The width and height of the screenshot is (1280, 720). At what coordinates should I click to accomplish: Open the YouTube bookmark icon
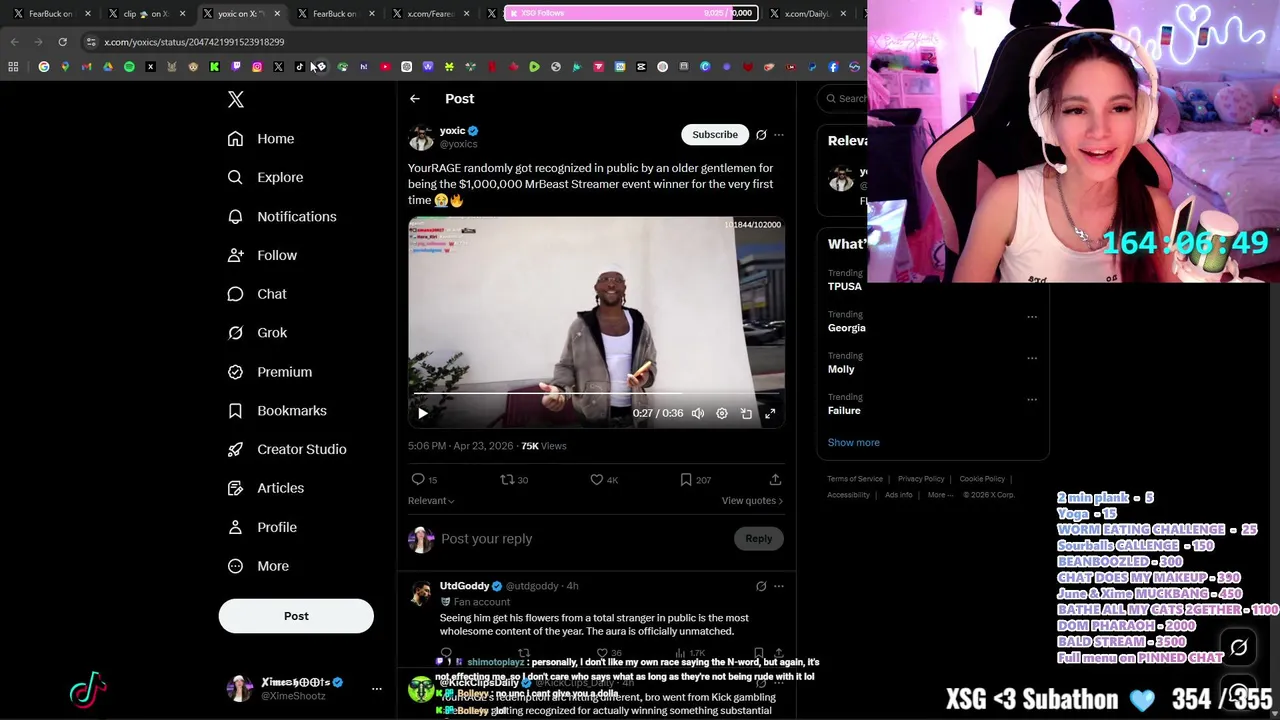[385, 67]
